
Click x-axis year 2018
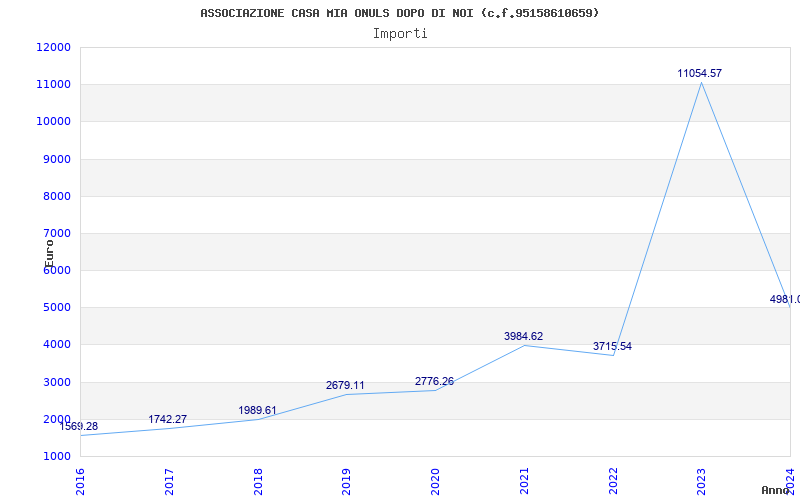coord(258,482)
